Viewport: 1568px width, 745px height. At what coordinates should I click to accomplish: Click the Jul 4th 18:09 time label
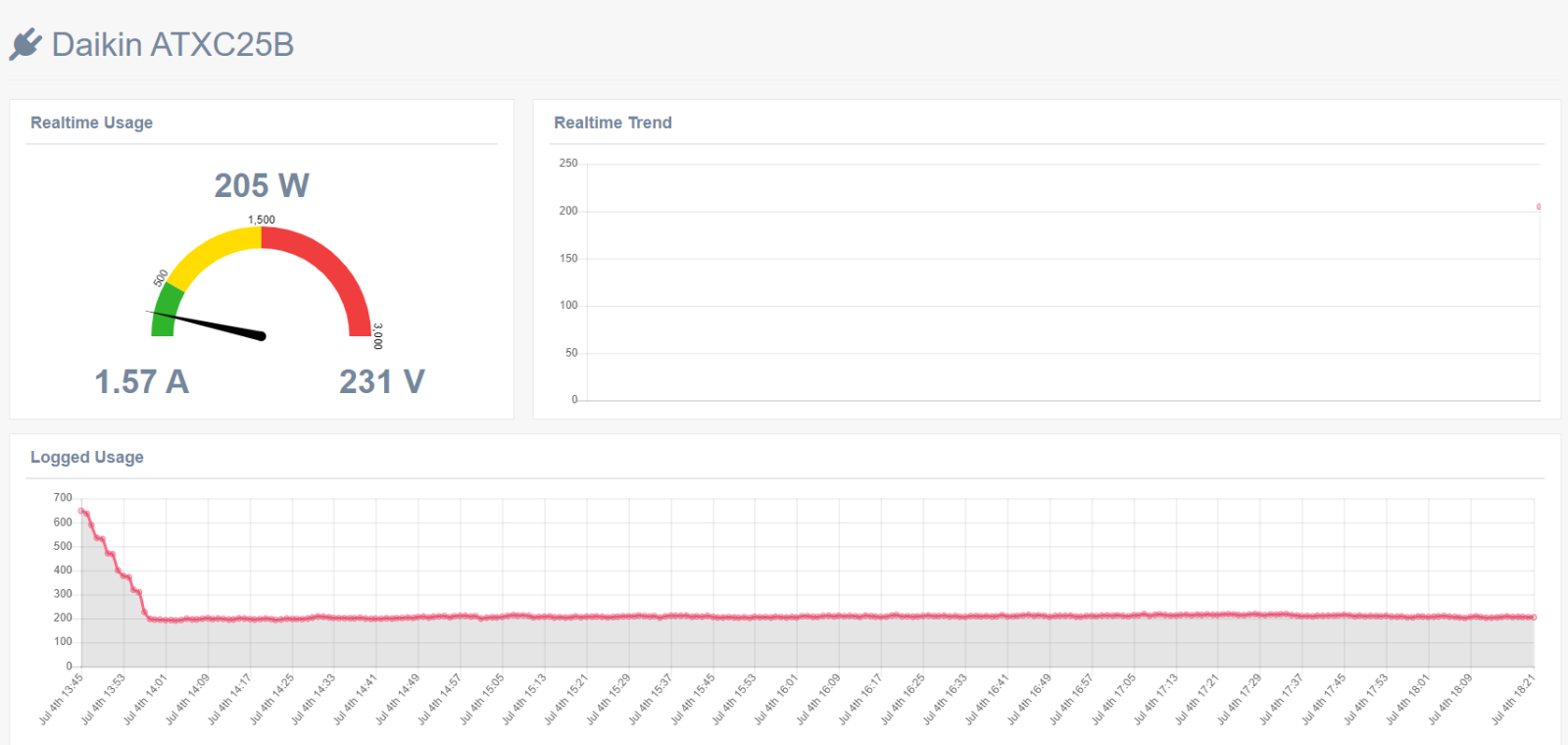1448,699
